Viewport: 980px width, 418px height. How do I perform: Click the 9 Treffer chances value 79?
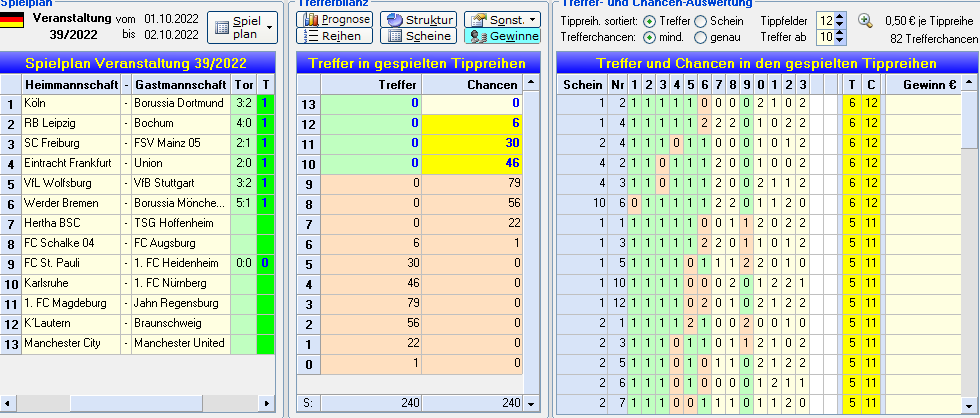(x=472, y=183)
